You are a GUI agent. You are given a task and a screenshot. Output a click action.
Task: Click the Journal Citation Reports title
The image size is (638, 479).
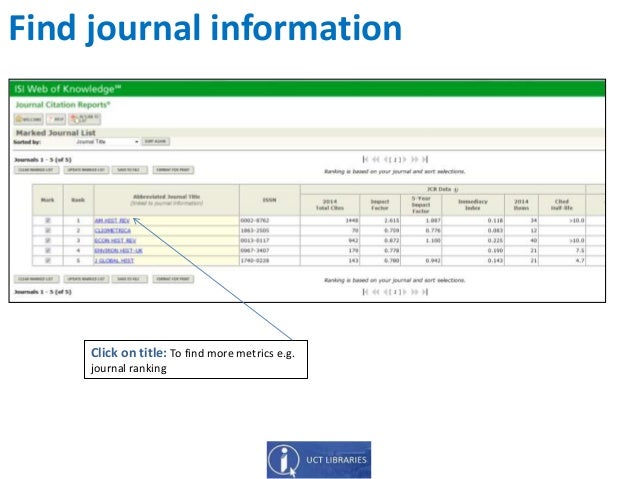tap(63, 105)
